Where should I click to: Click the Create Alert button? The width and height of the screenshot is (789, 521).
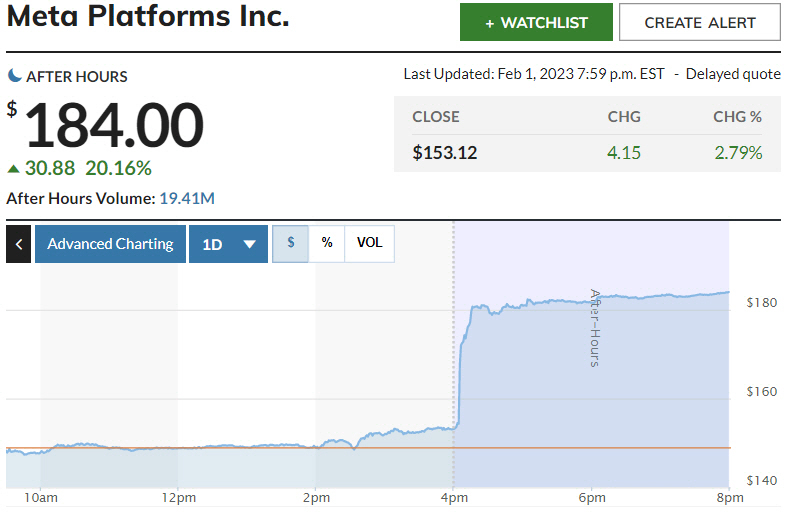(700, 22)
